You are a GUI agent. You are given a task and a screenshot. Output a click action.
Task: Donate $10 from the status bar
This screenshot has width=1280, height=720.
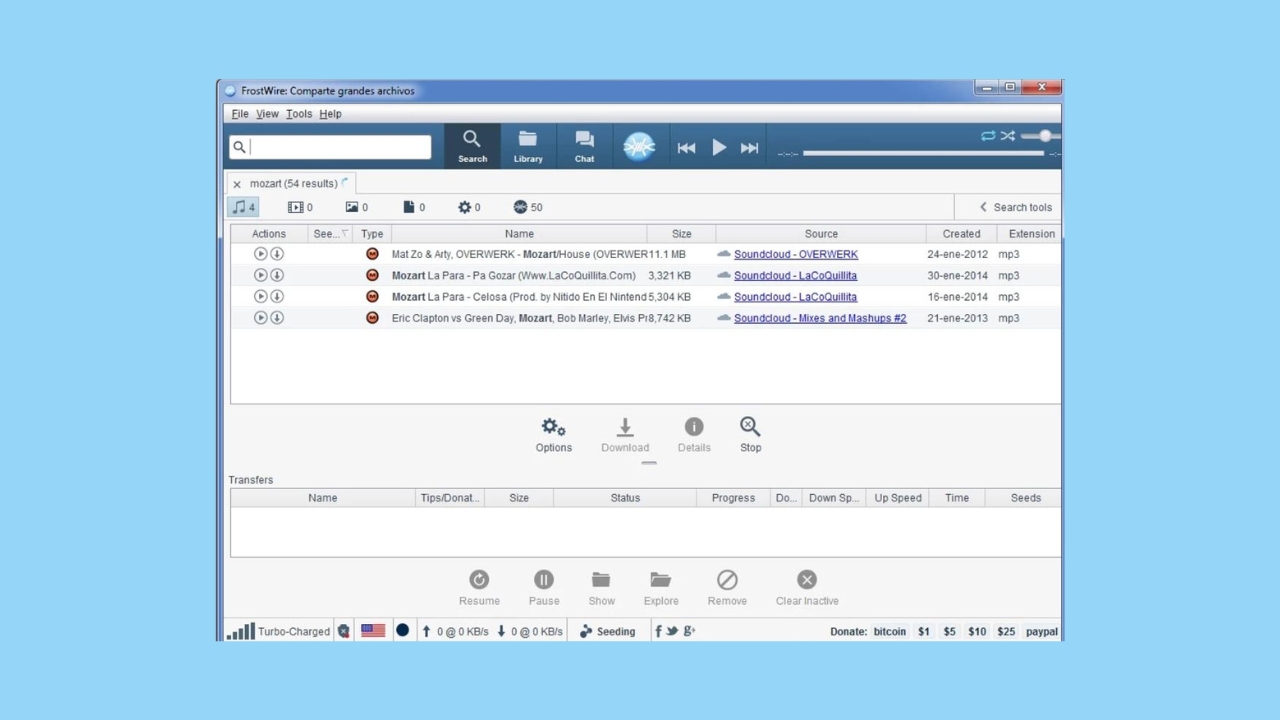coord(977,632)
